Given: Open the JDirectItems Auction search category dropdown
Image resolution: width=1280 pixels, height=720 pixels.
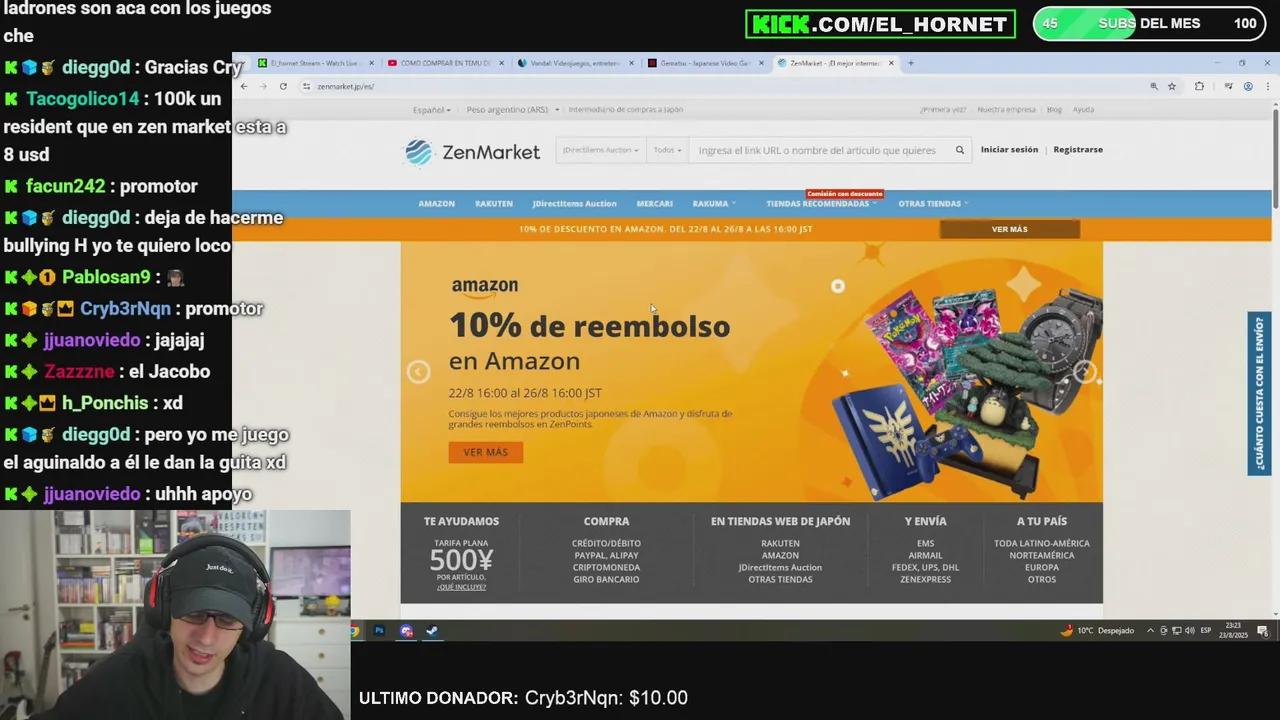Looking at the screenshot, I should point(601,150).
